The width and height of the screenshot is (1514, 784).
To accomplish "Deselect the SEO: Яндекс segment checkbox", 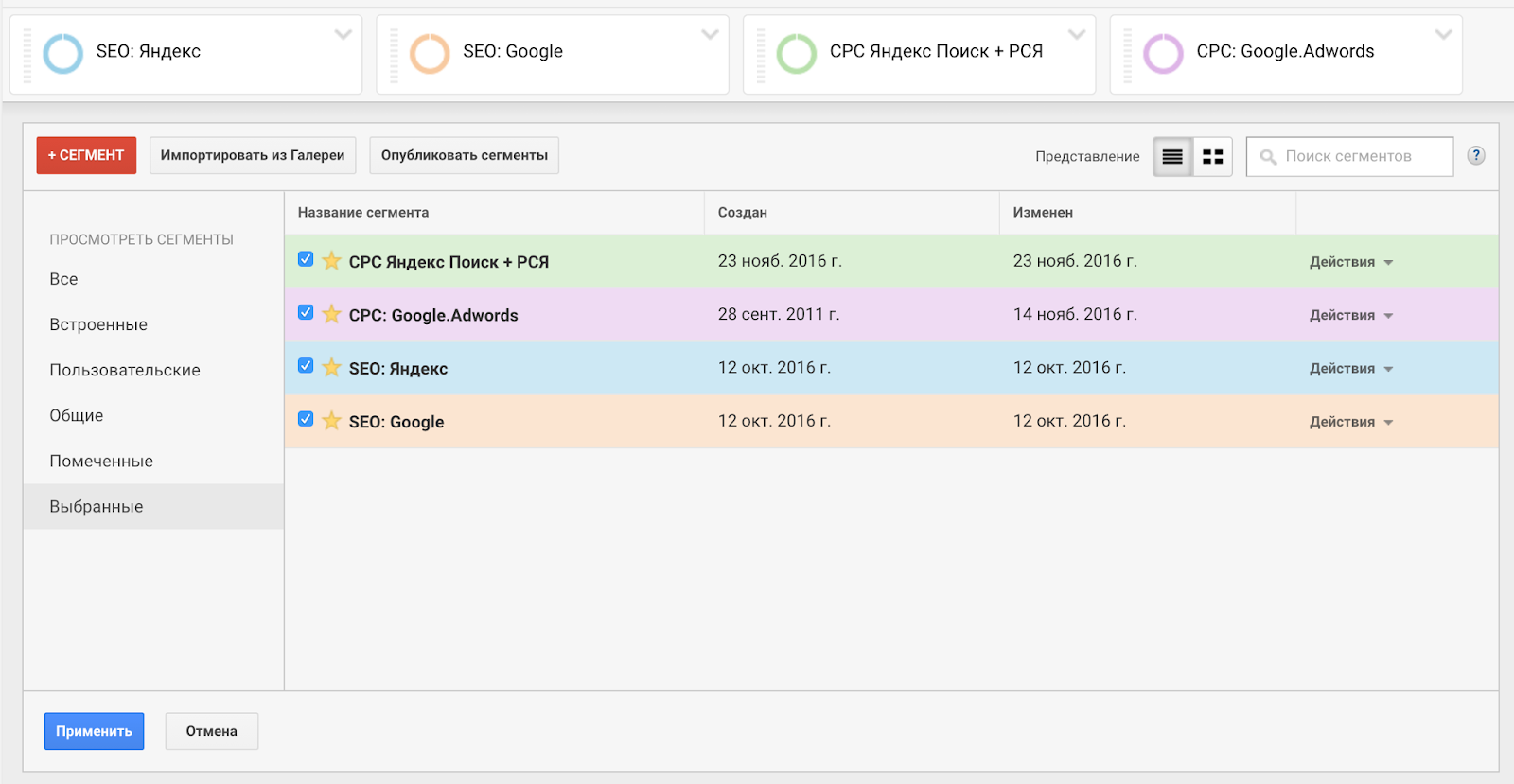I will (306, 366).
